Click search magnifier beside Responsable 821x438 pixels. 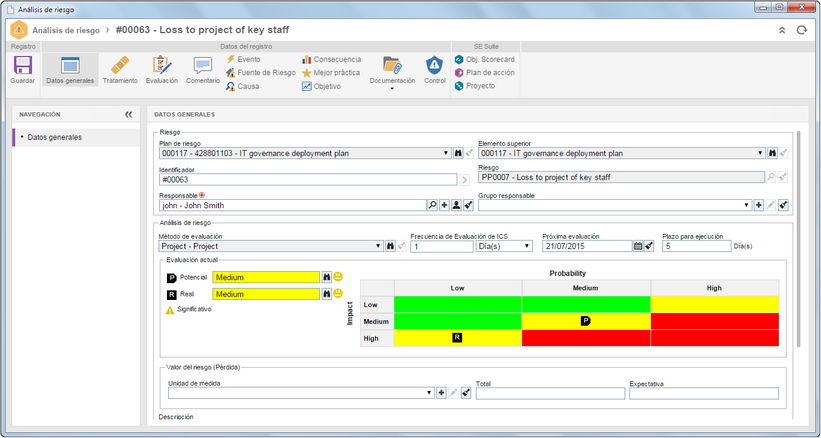[432, 206]
